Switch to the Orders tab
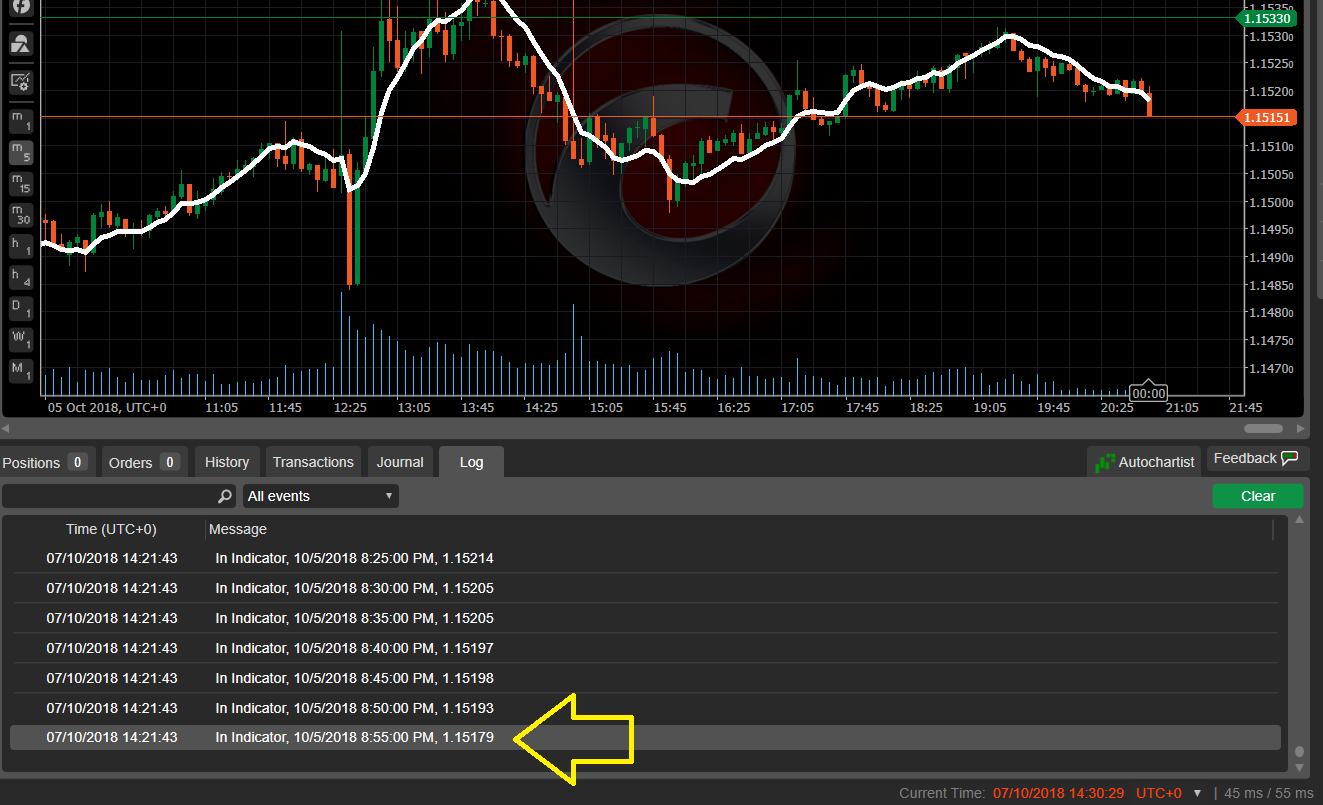Viewport: 1323px width, 805px height. click(x=145, y=462)
